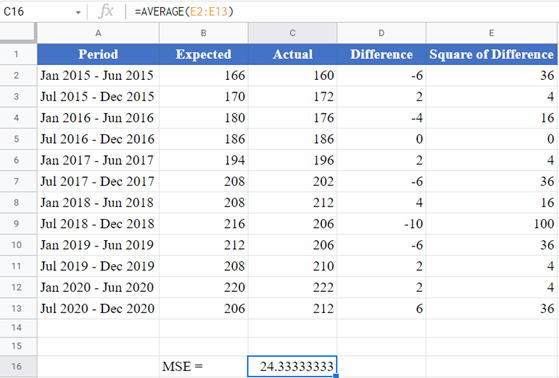The width and height of the screenshot is (559, 378).
Task: Select cell Jan 2015 - Jun 2015
Action: [x=98, y=75]
